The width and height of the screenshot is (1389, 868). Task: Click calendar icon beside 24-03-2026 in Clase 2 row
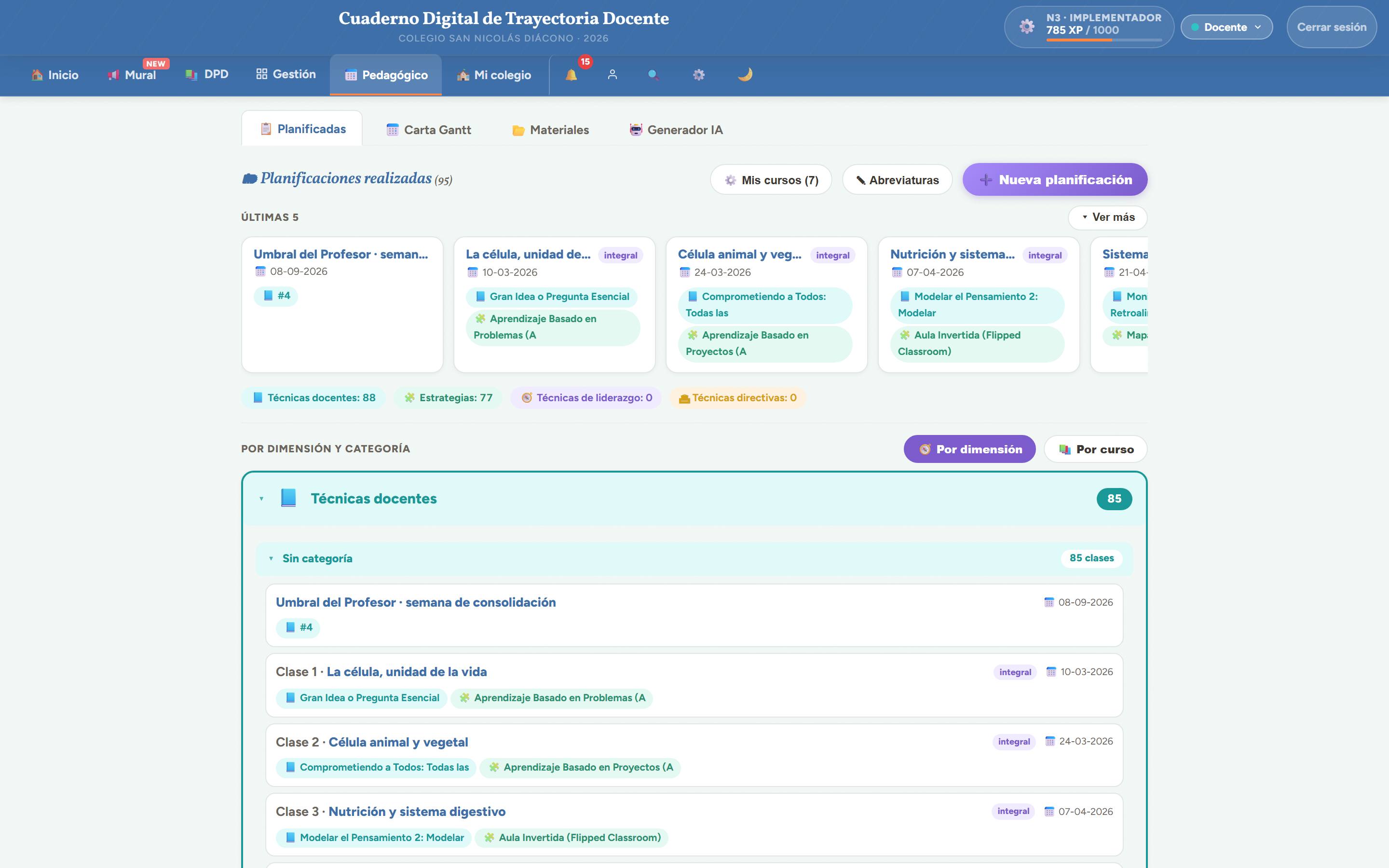[1050, 741]
